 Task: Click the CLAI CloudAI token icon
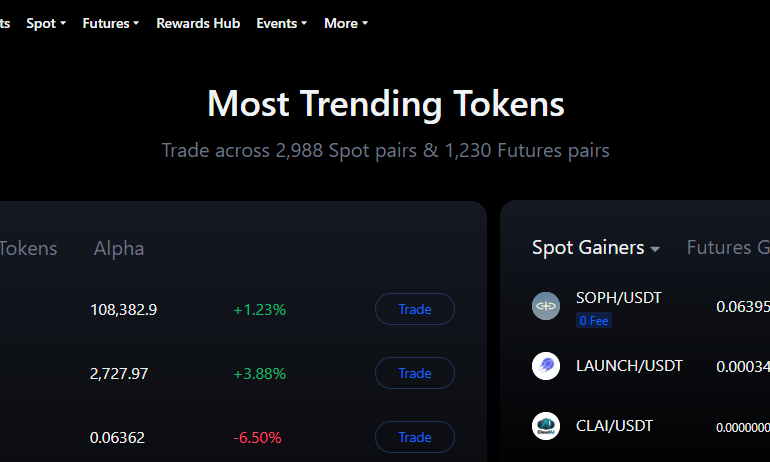pos(546,426)
